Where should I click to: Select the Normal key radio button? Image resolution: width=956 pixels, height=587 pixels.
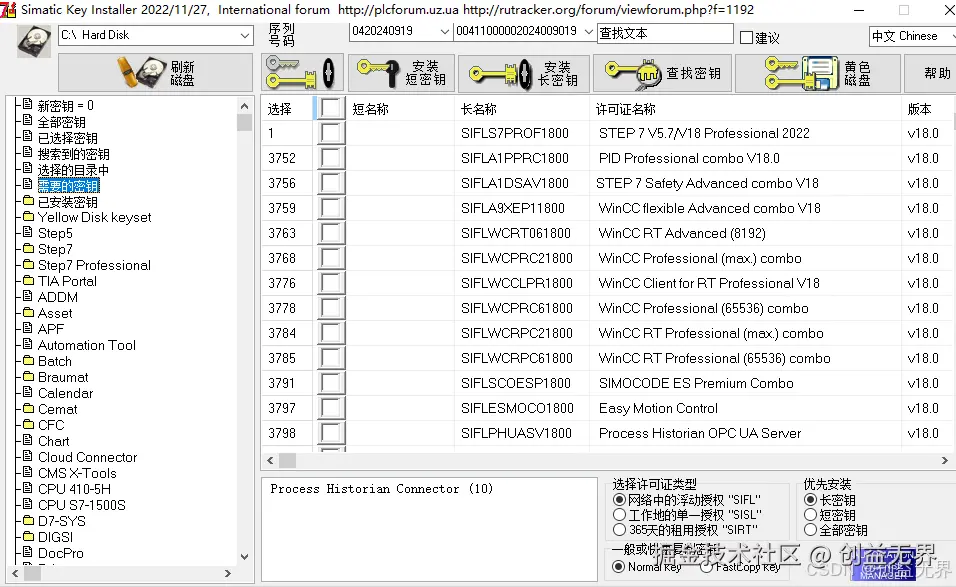coord(619,567)
